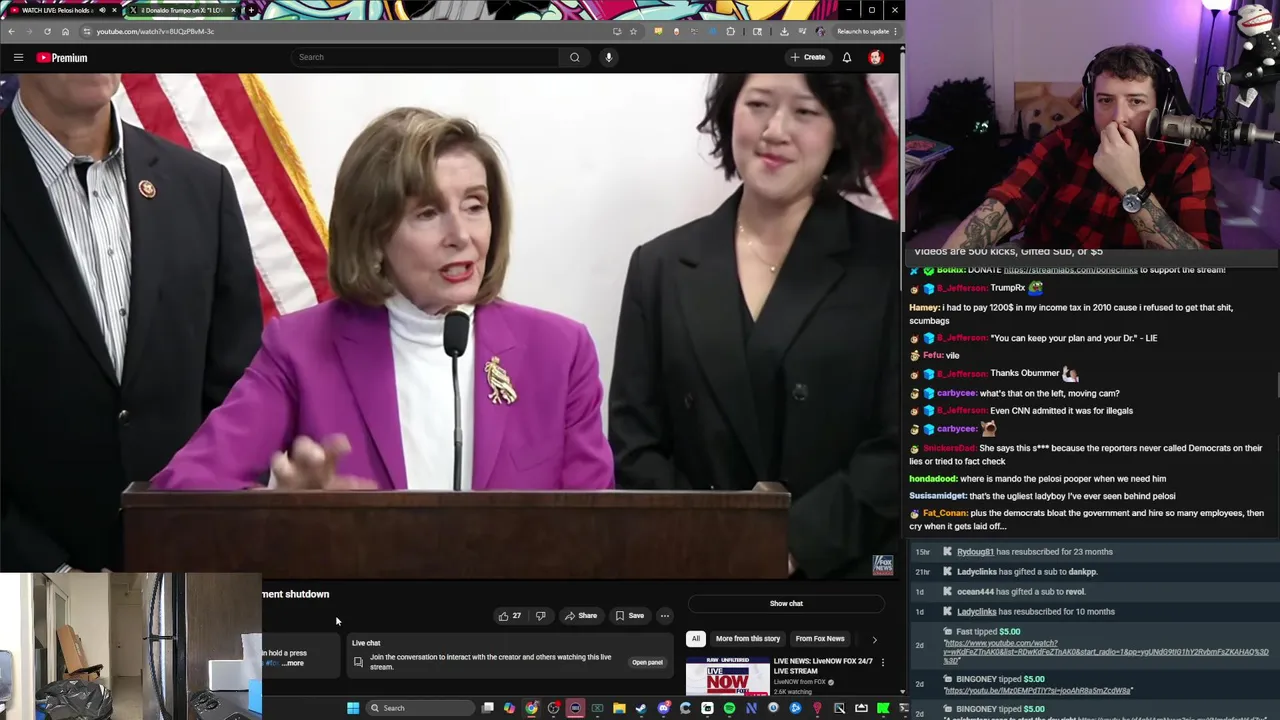
Task: Switch to the Pelosi WATCH LIVE tab
Action: [62, 10]
